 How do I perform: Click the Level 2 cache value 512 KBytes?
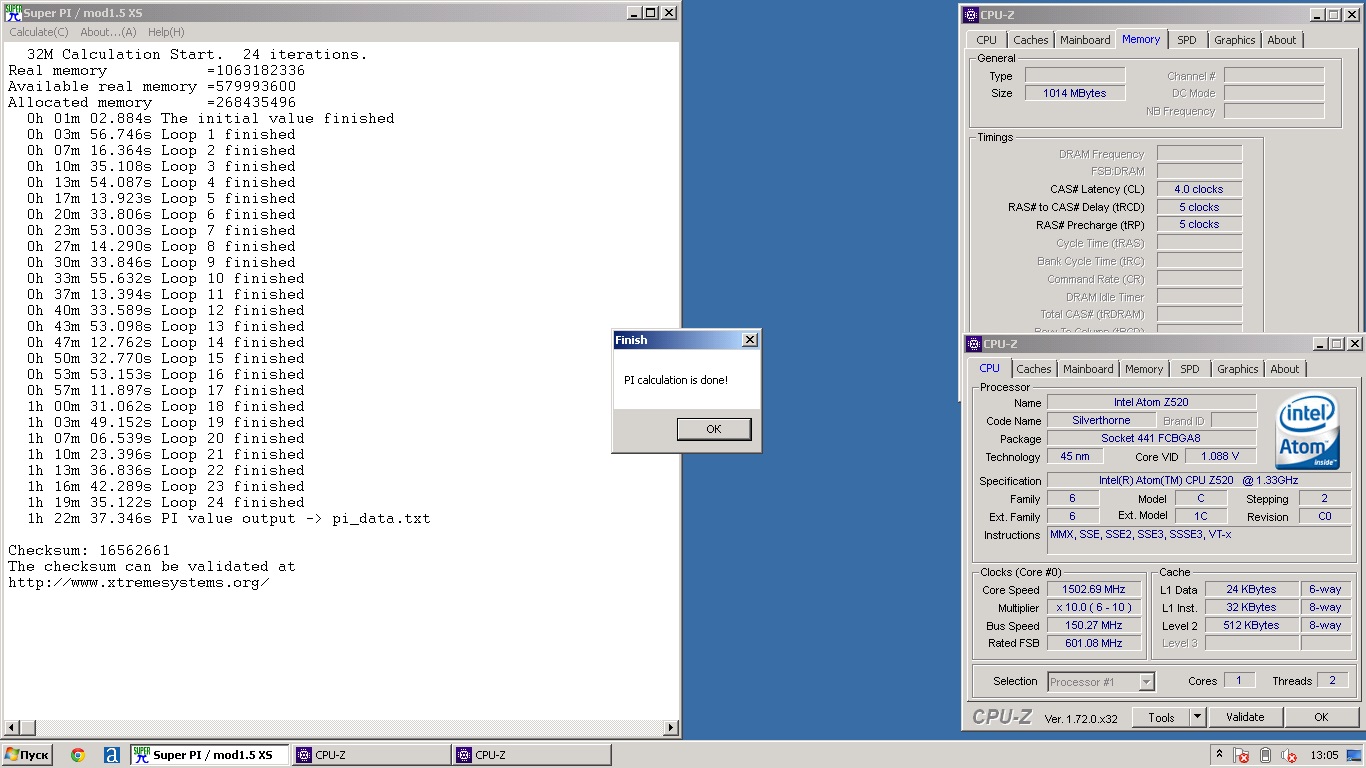click(1251, 626)
